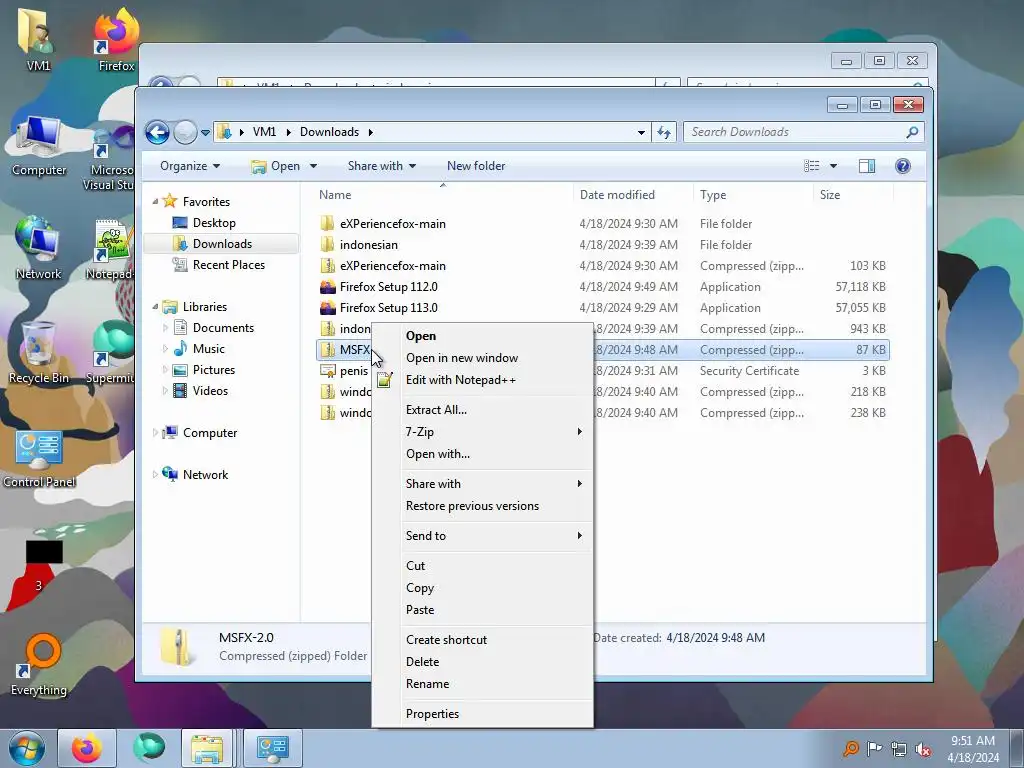Choose Extract All... in context menu
1024x768 pixels.
click(x=483, y=409)
